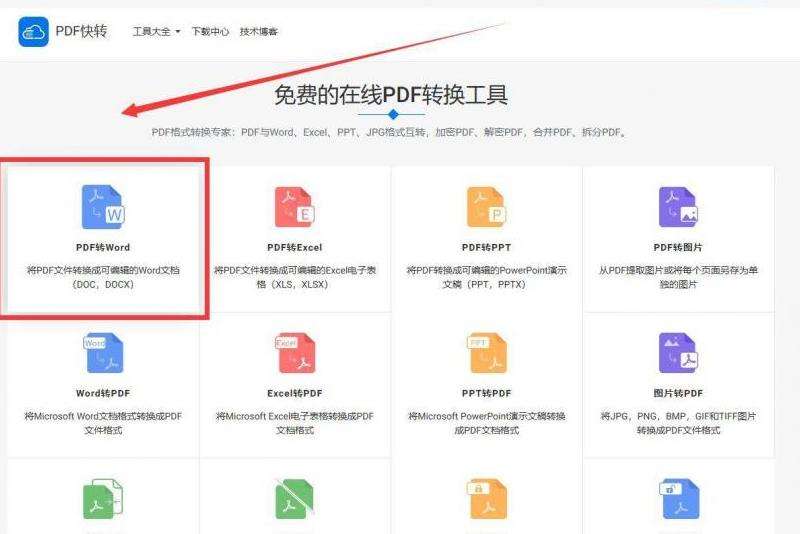Click description mentioning PowerPoint演示文稿 (PPT, PPTX)
This screenshot has width=800, height=534.
point(486,277)
